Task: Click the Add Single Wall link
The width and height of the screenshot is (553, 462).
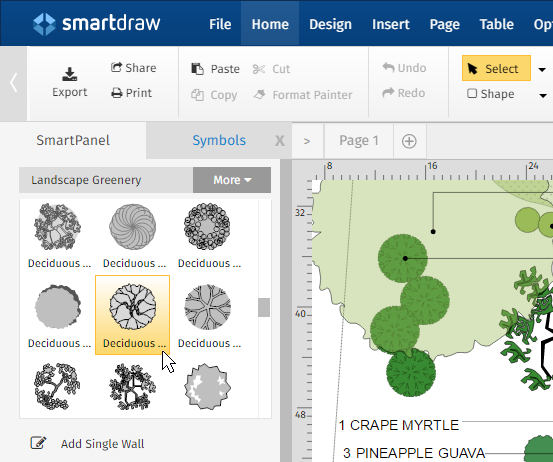Action: 102,444
